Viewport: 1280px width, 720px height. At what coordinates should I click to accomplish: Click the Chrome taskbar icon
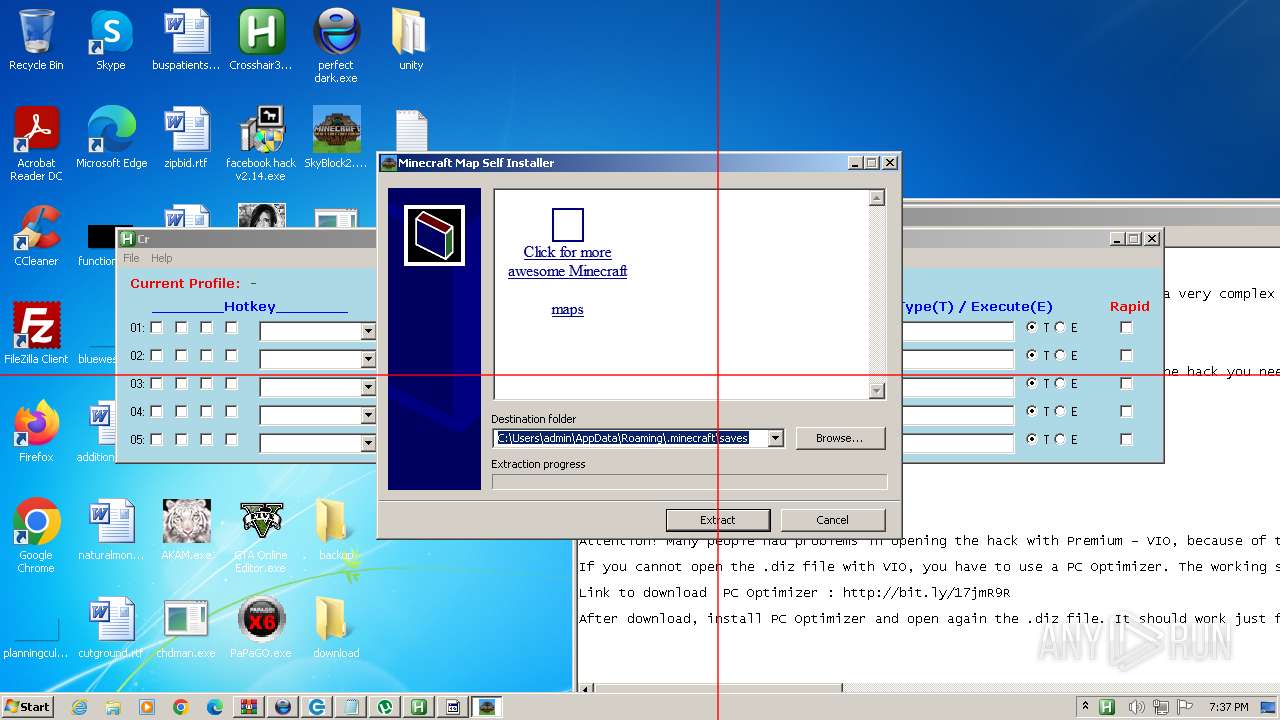pyautogui.click(x=181, y=707)
